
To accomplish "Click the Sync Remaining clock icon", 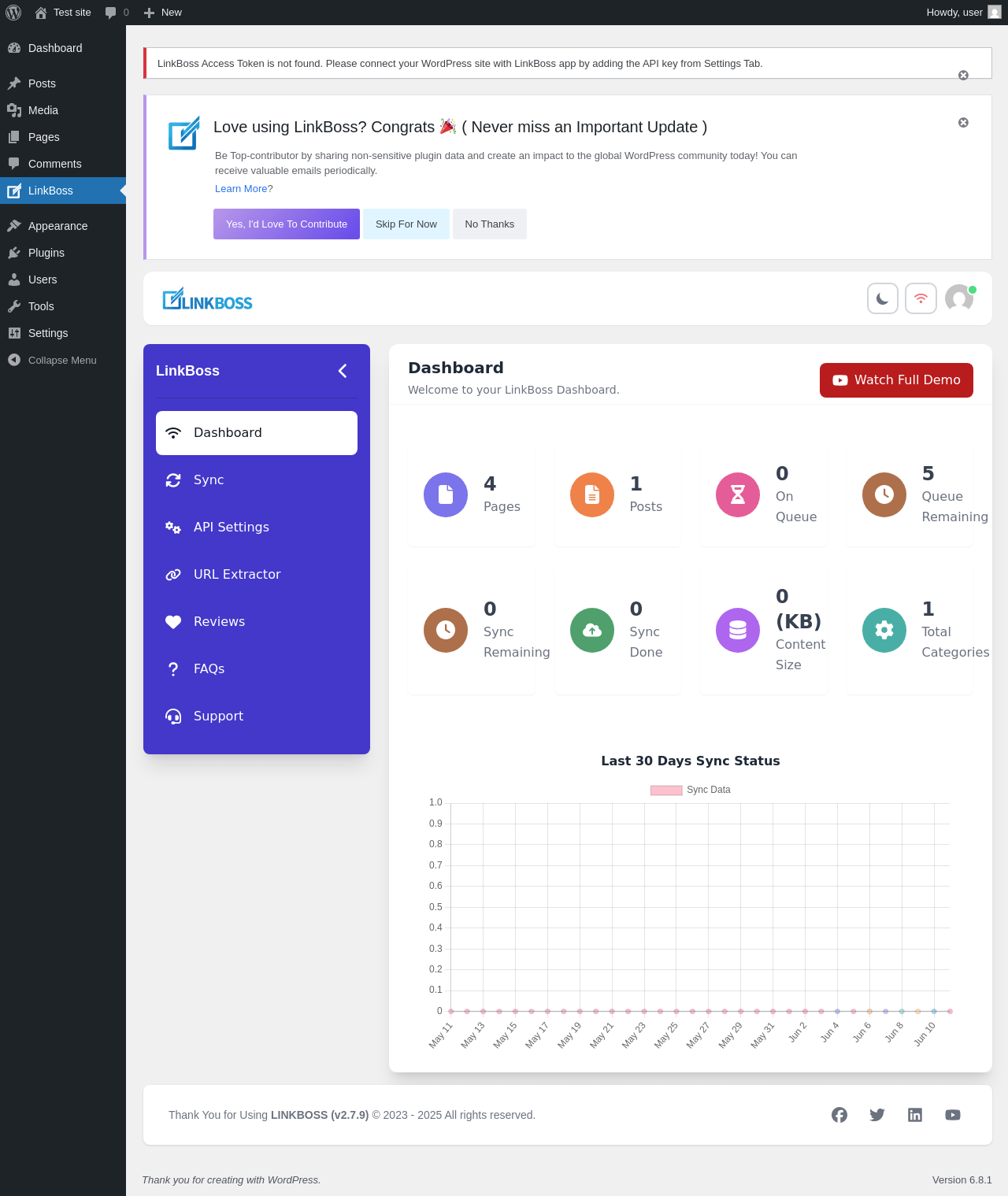I will click(x=446, y=631).
